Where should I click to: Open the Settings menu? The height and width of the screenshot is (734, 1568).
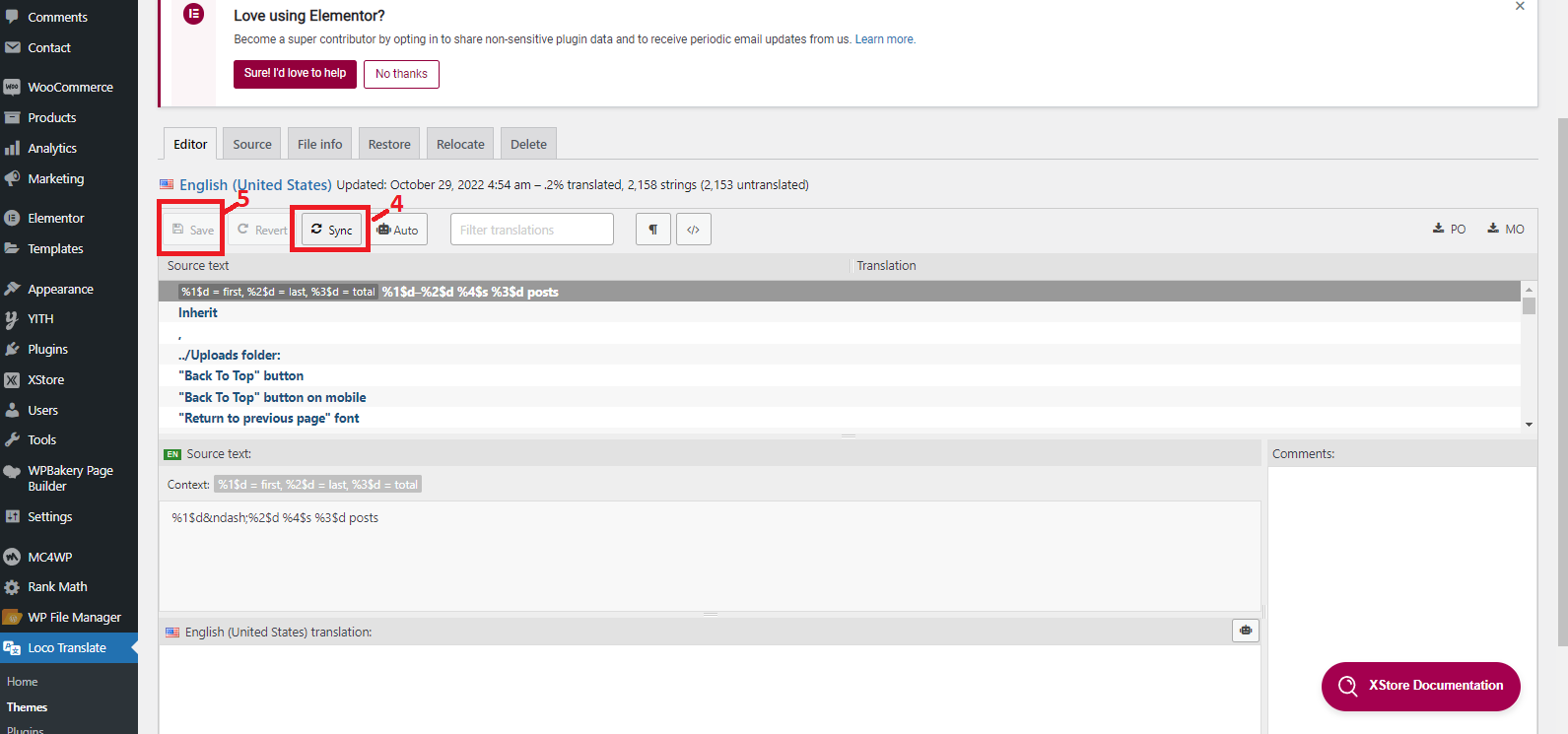pyautogui.click(x=49, y=516)
